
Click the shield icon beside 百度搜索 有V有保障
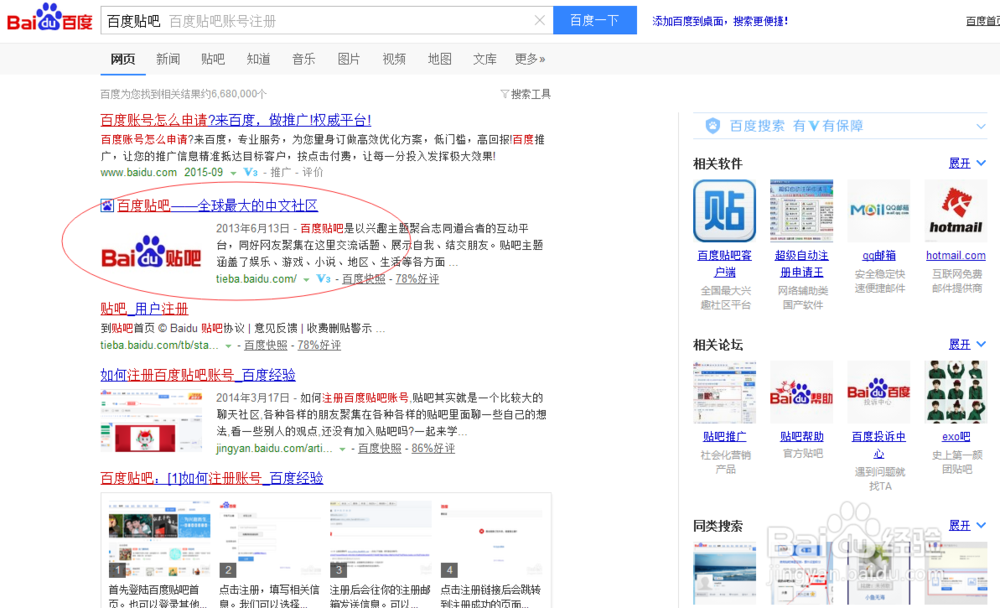(712, 125)
